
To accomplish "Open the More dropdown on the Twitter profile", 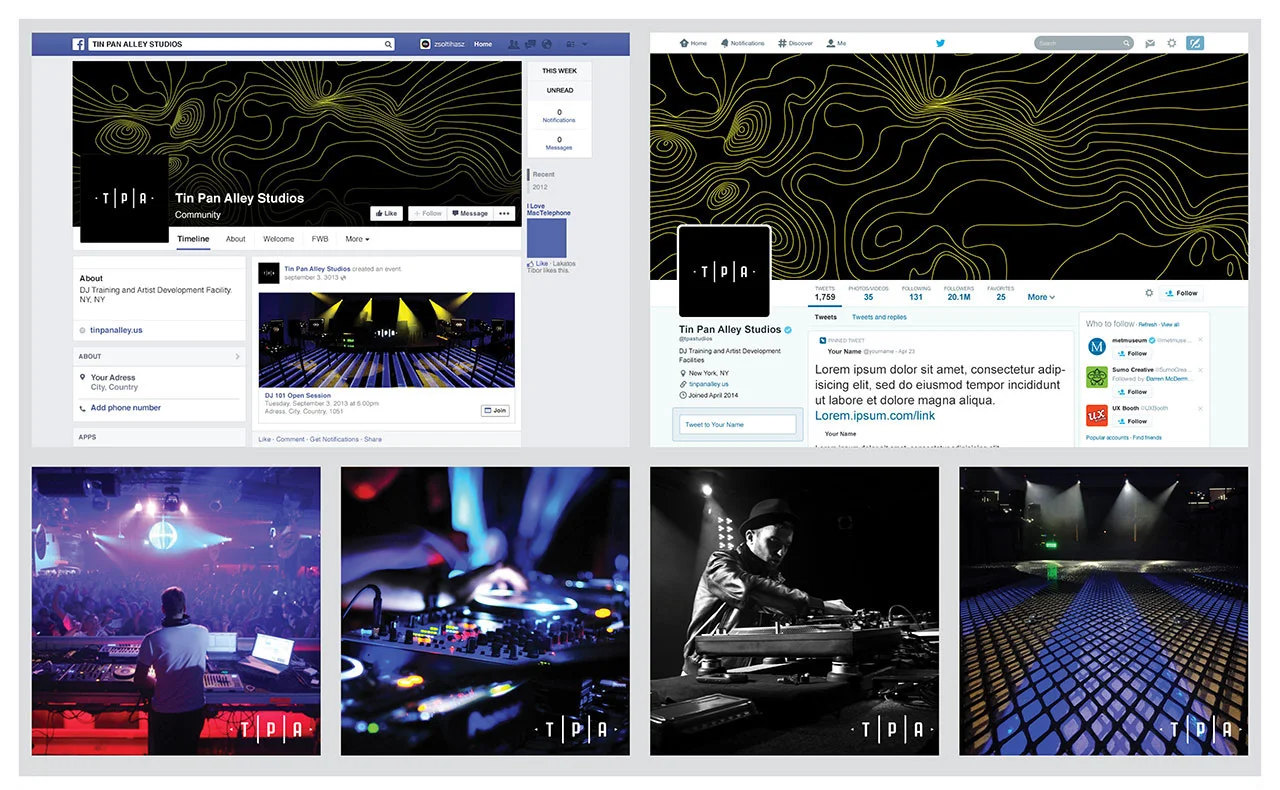I will point(1040,297).
